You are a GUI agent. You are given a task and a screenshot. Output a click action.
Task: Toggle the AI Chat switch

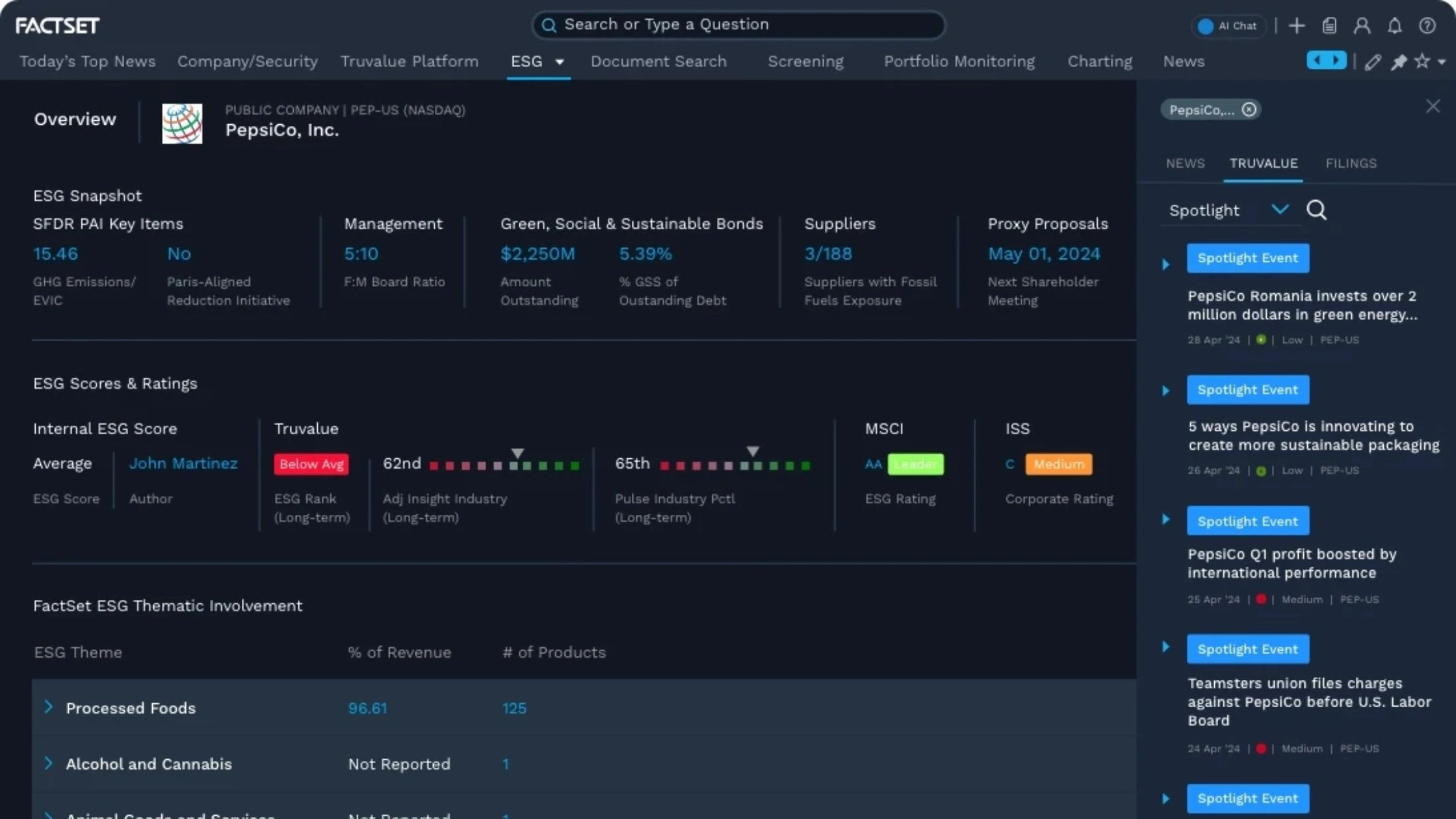[x=1206, y=26]
